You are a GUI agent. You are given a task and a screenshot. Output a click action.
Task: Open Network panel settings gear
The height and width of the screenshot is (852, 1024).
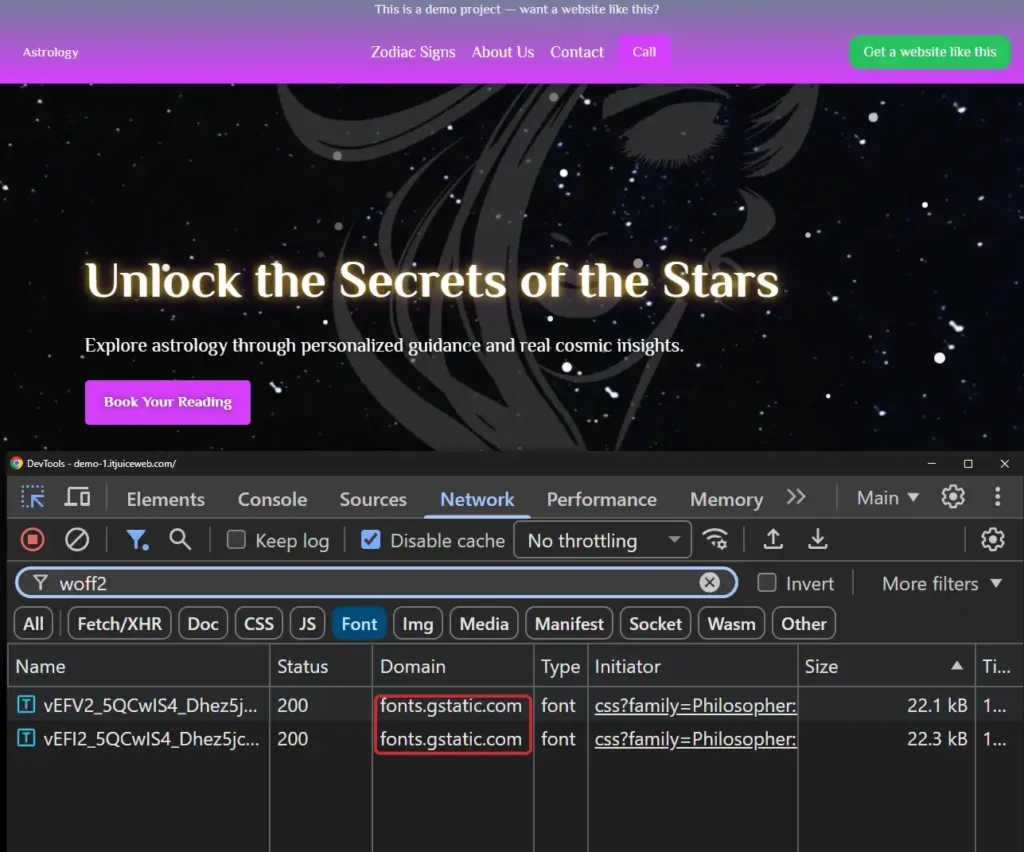tap(992, 539)
